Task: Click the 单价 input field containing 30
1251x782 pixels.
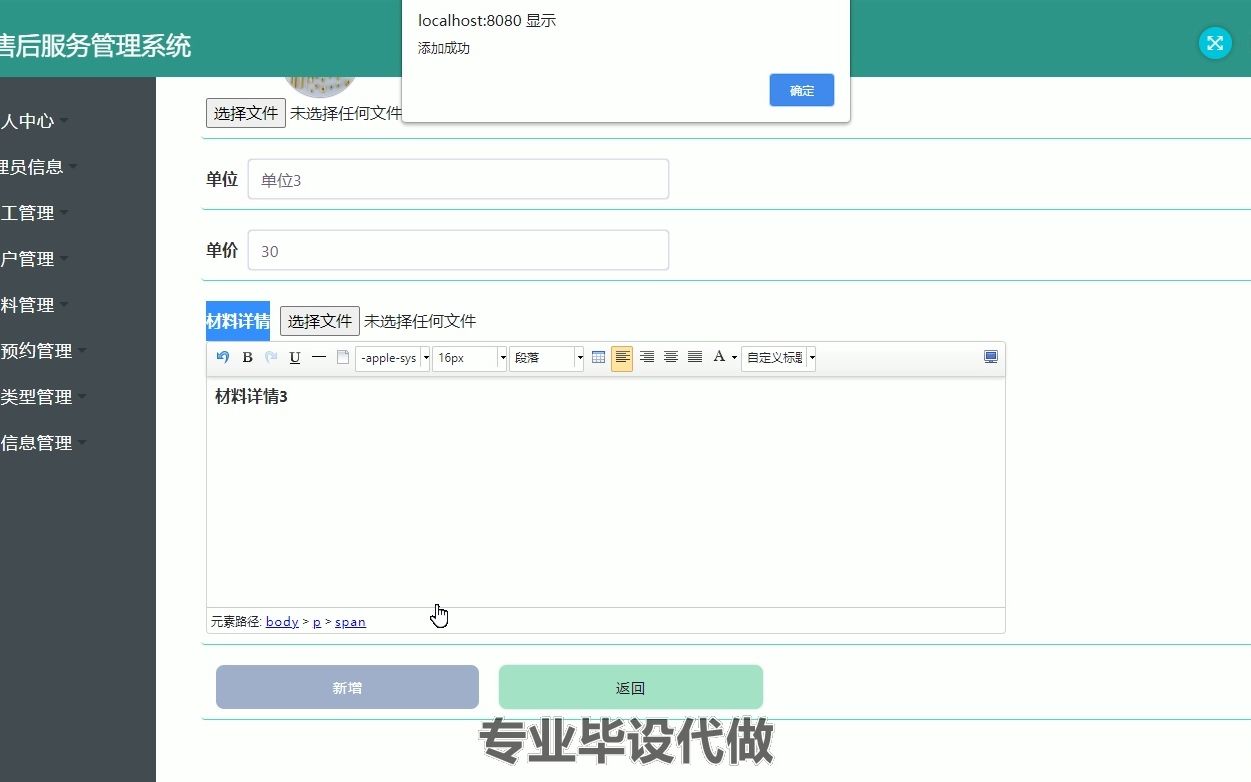Action: 458,251
